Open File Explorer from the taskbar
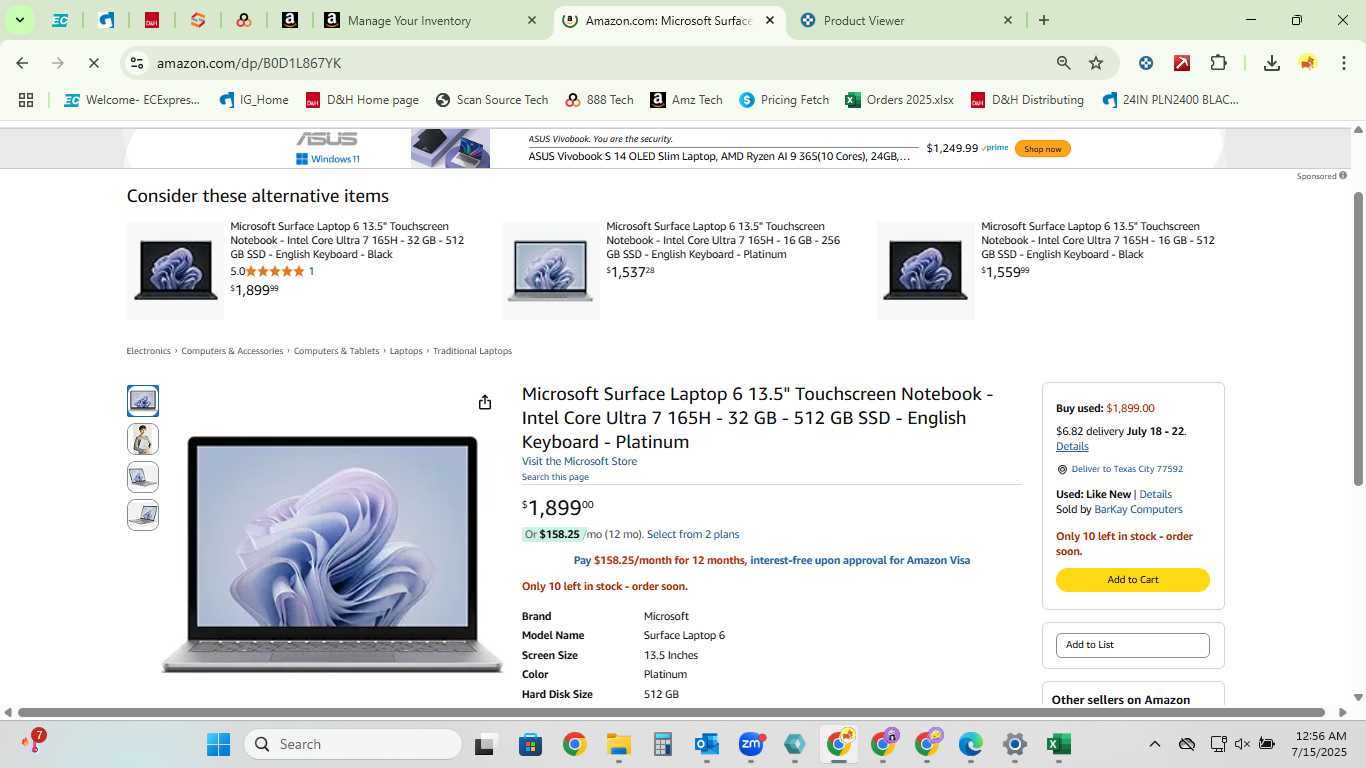The image size is (1366, 768). click(x=618, y=744)
